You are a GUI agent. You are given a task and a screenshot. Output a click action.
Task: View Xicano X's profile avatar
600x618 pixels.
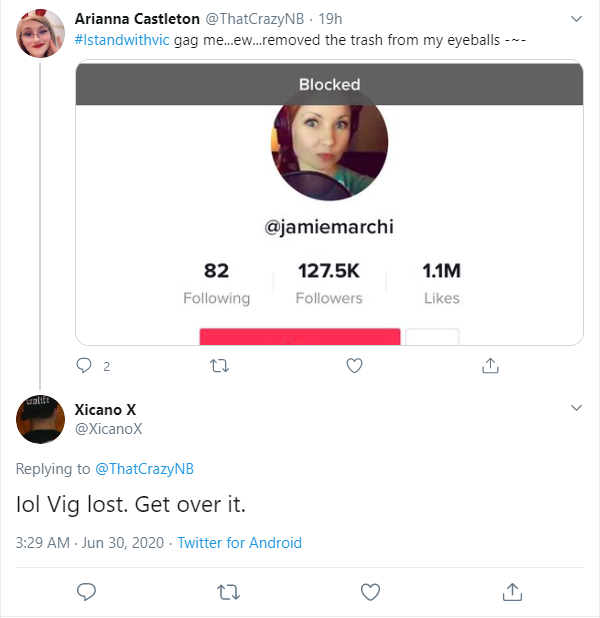(40, 419)
